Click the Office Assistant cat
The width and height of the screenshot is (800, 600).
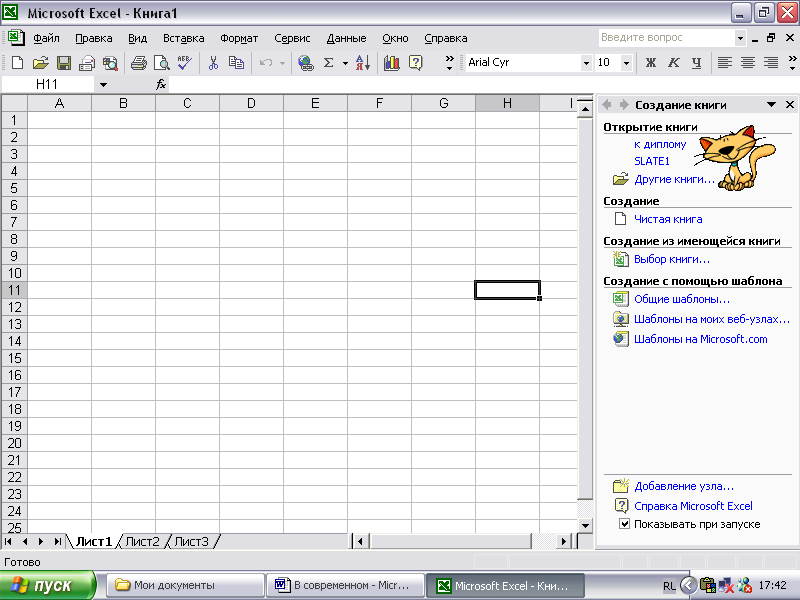(736, 158)
